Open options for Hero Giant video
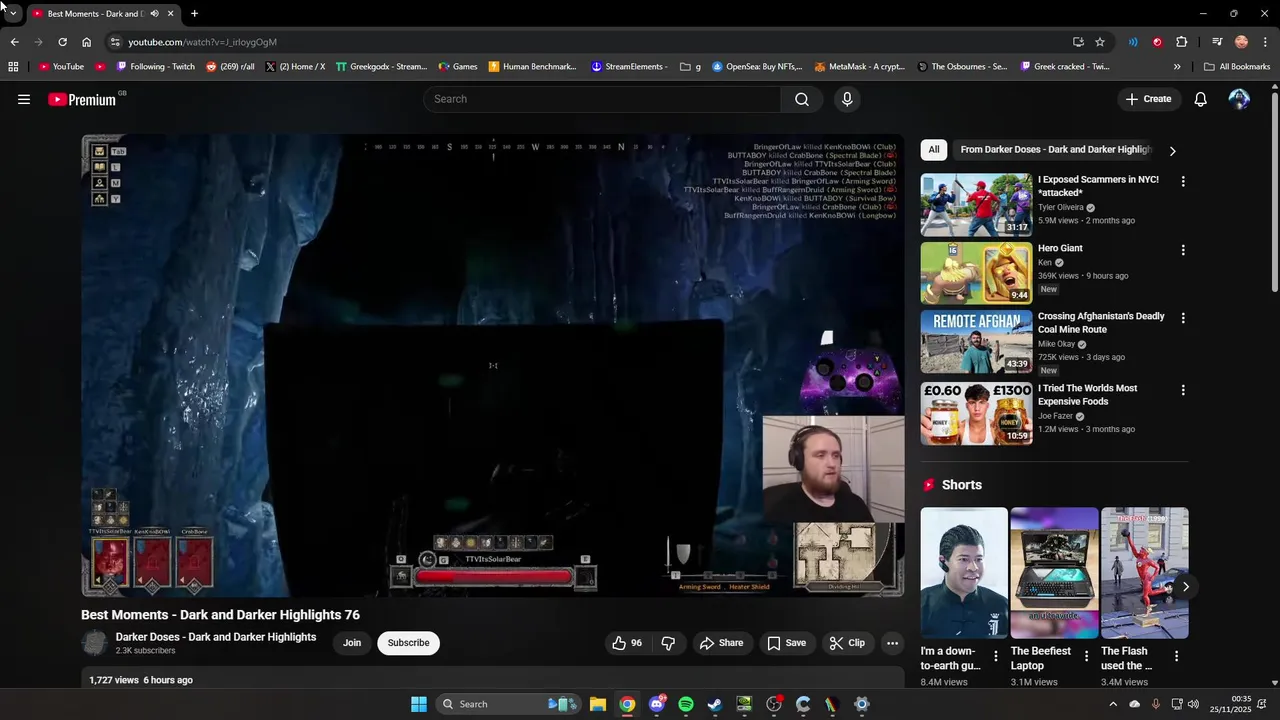Viewport: 1280px width, 720px height. (1183, 250)
